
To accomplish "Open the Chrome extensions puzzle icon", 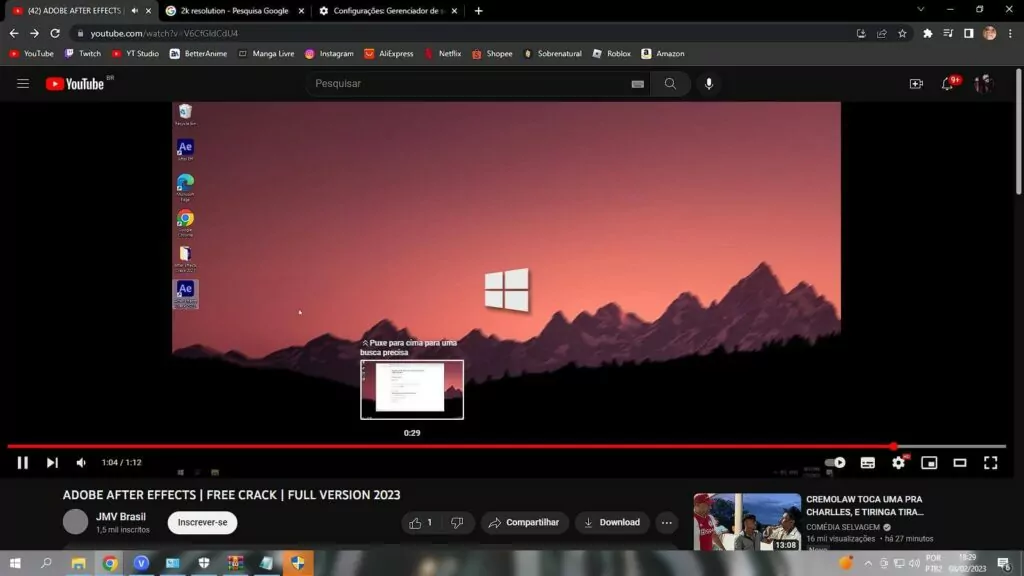I will 927,33.
